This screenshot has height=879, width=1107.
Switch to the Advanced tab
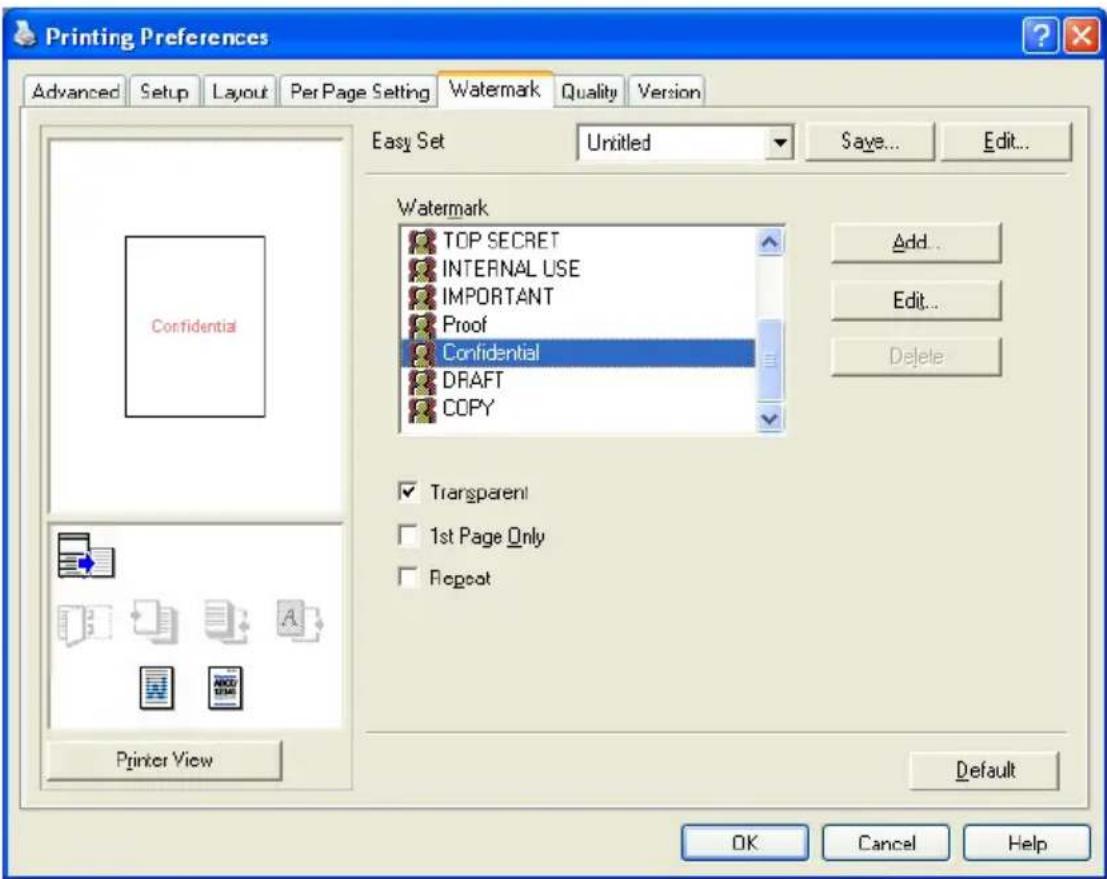tap(76, 92)
